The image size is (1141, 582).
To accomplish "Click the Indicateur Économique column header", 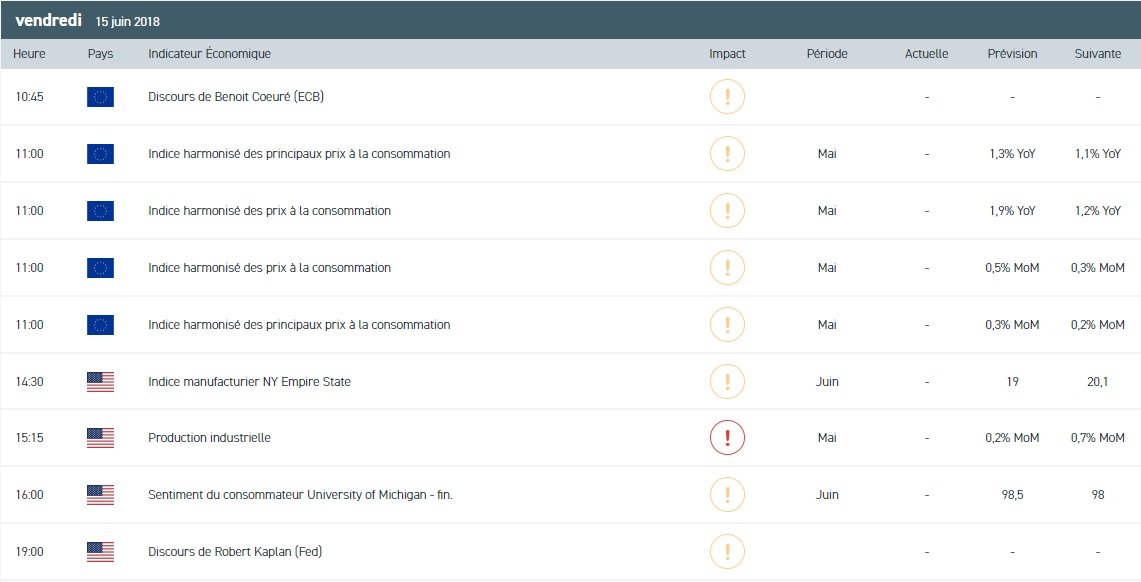I will click(x=209, y=54).
